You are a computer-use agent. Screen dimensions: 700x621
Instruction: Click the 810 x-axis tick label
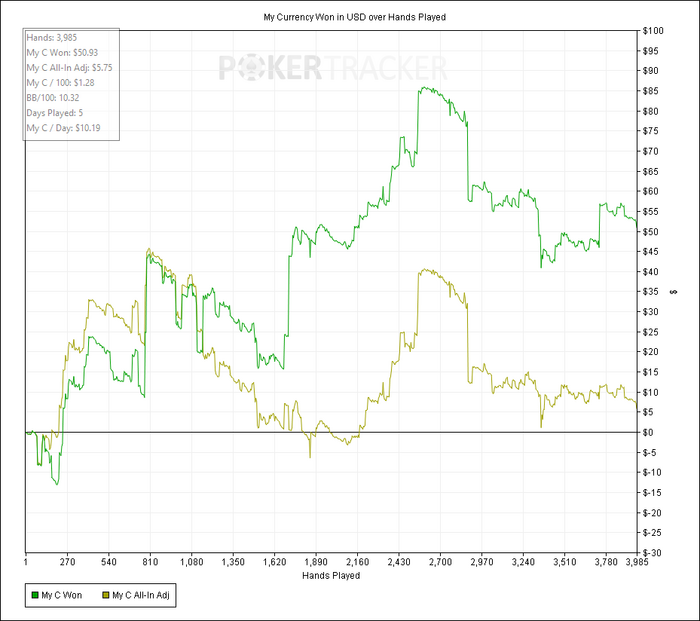[x=150, y=562]
